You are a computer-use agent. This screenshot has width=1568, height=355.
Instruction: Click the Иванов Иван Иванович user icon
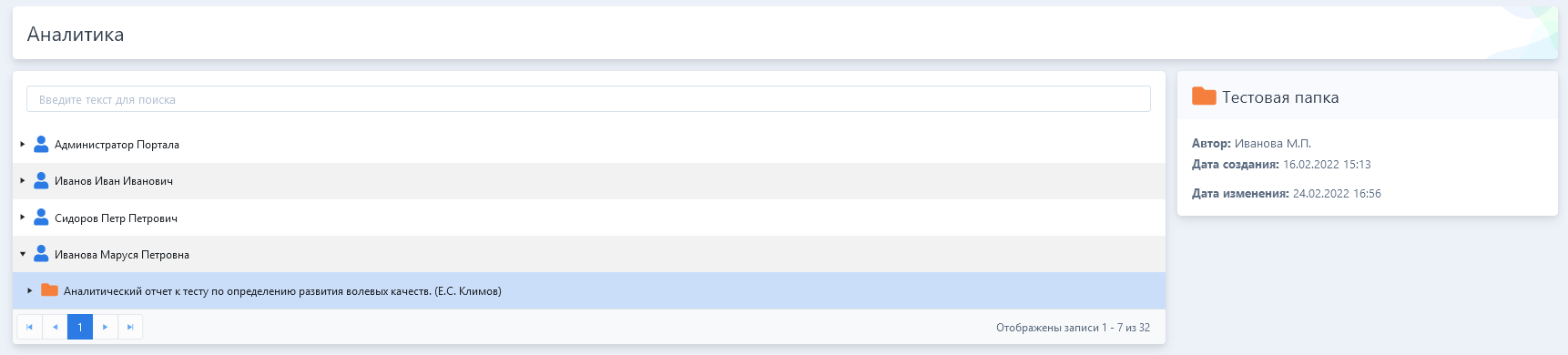pyautogui.click(x=41, y=181)
